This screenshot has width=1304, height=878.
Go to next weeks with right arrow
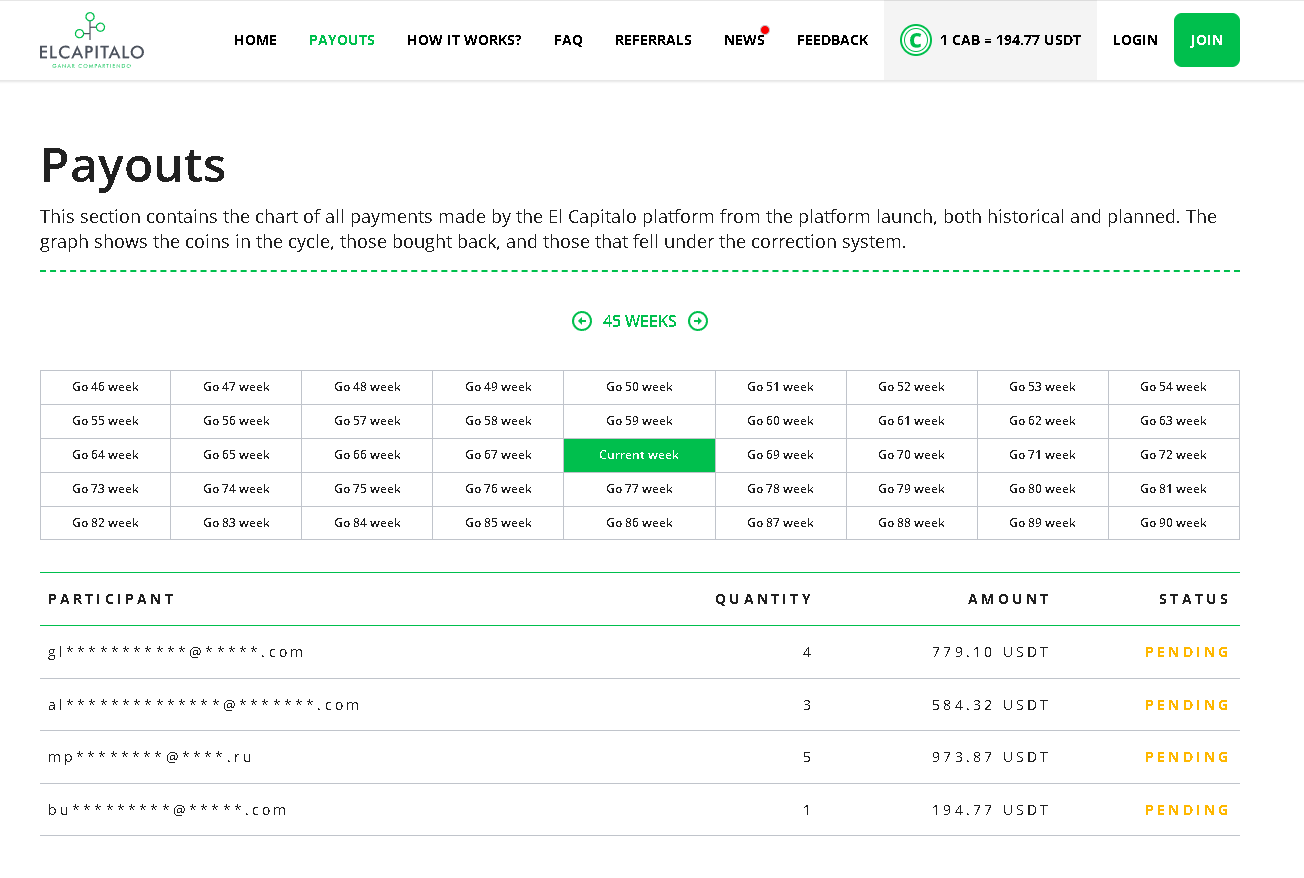698,321
